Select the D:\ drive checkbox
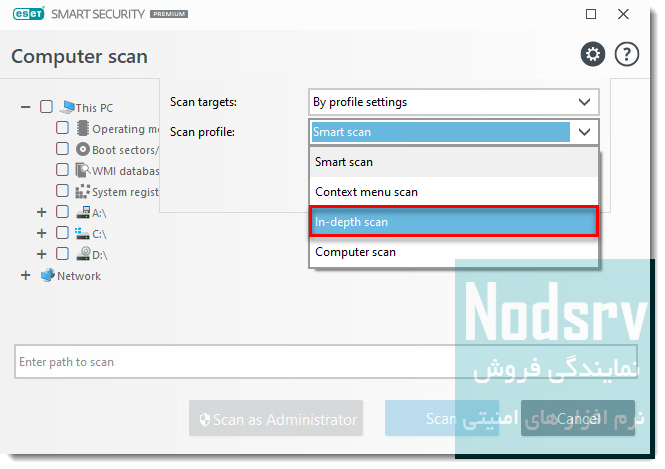 [62, 254]
